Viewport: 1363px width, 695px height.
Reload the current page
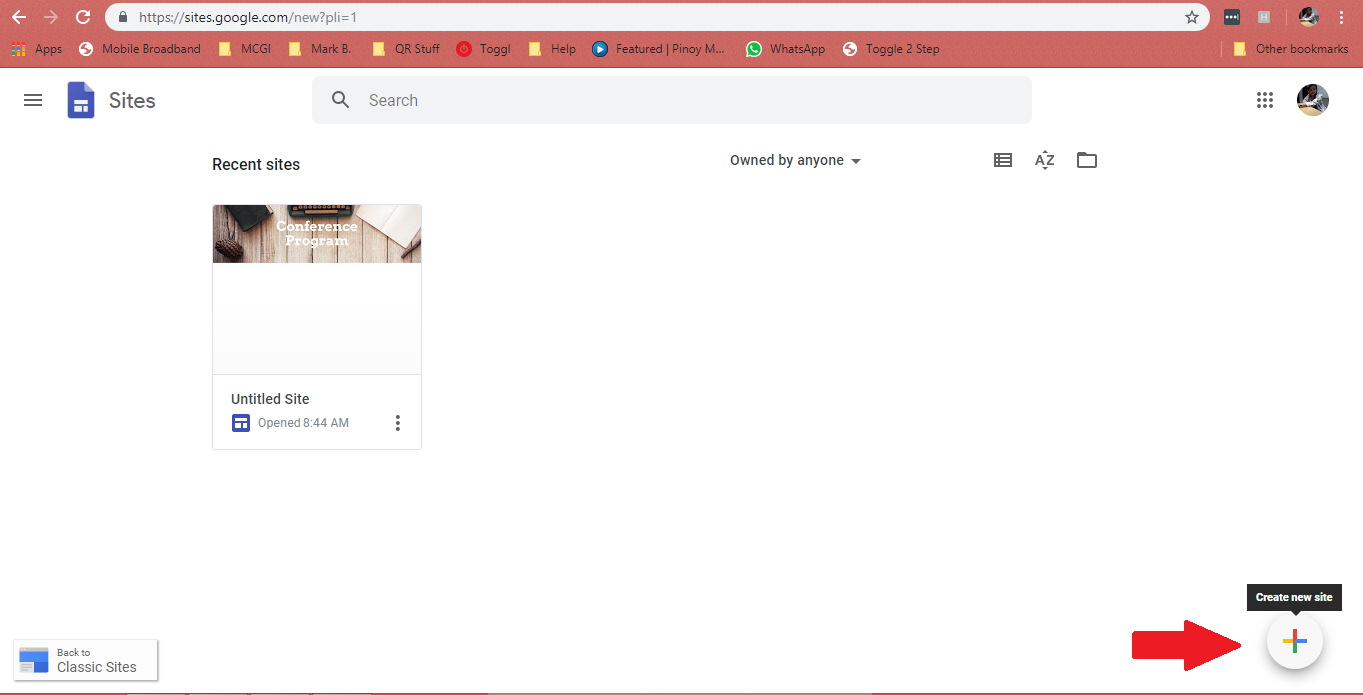tap(83, 17)
